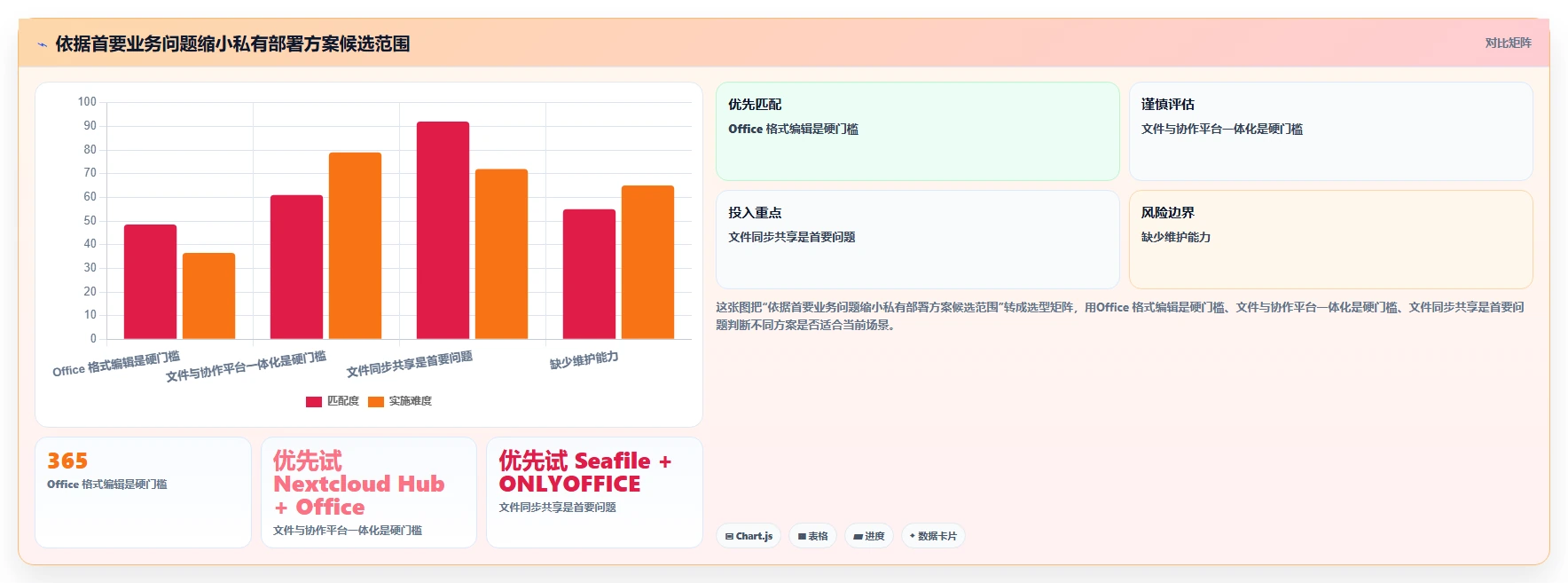The width and height of the screenshot is (1568, 583).
Task: Click the red 匹配度 bar for 缺少维护能力
Action: point(589,274)
